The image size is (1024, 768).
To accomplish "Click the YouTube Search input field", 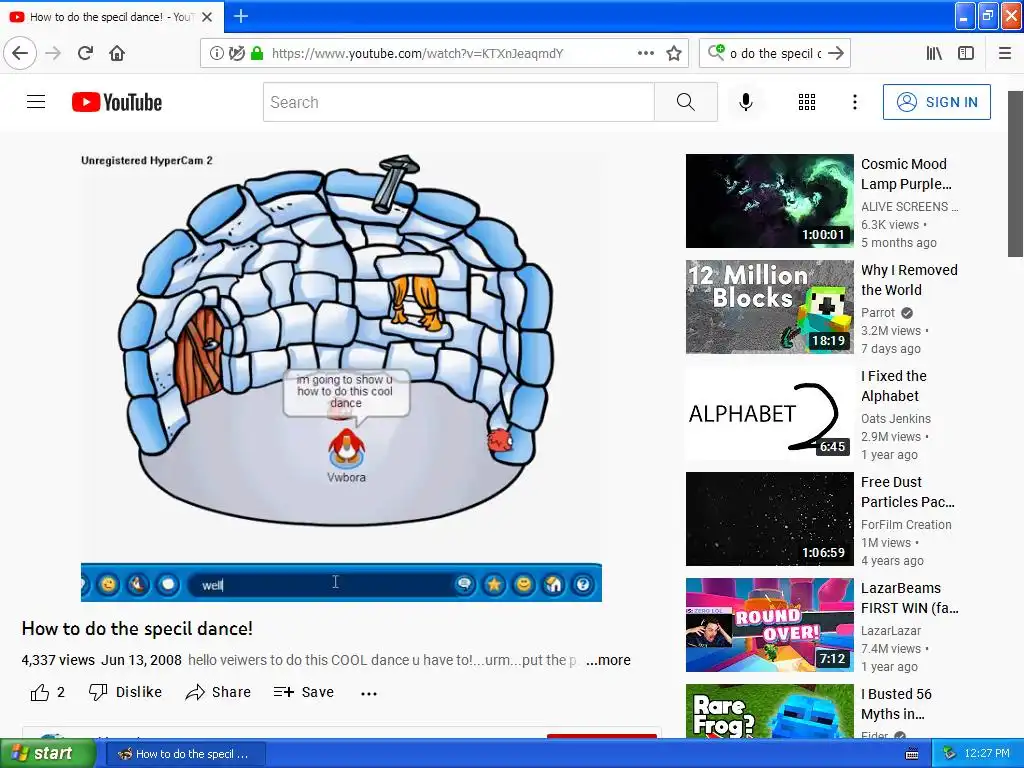I will 458,102.
